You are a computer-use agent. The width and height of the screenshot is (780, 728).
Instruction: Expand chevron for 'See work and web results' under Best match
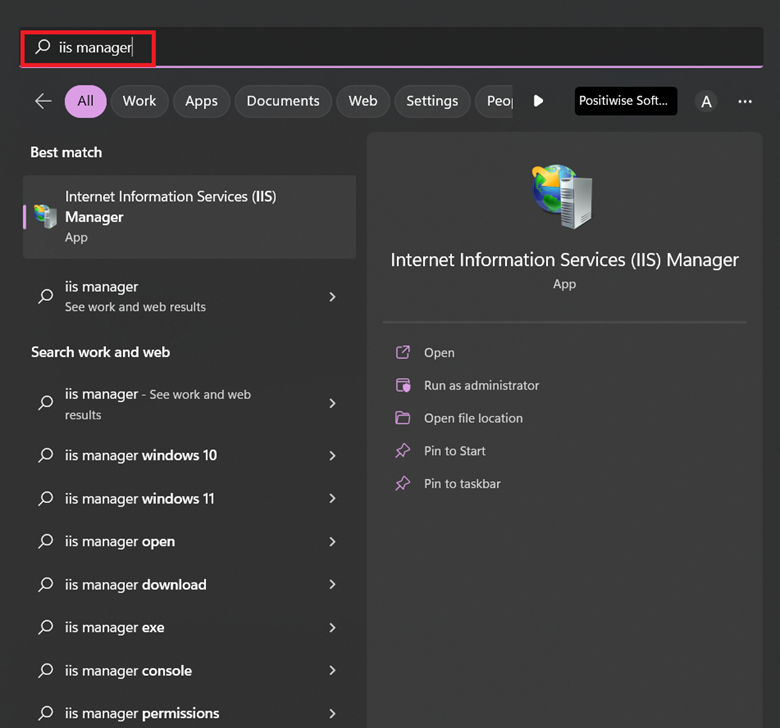332,297
